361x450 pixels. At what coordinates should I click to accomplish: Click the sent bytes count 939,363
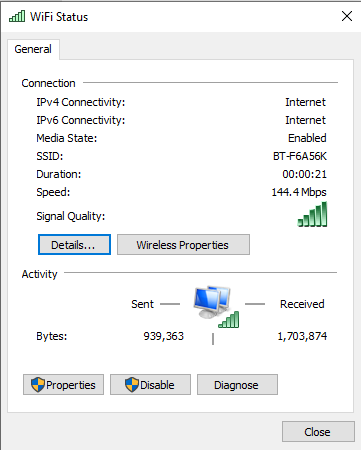pos(163,336)
